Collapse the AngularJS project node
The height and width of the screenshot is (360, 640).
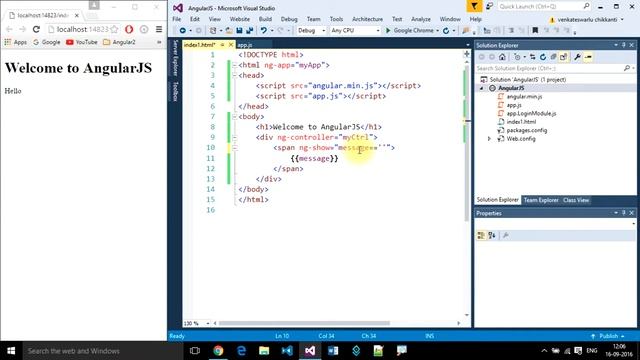click(481, 88)
